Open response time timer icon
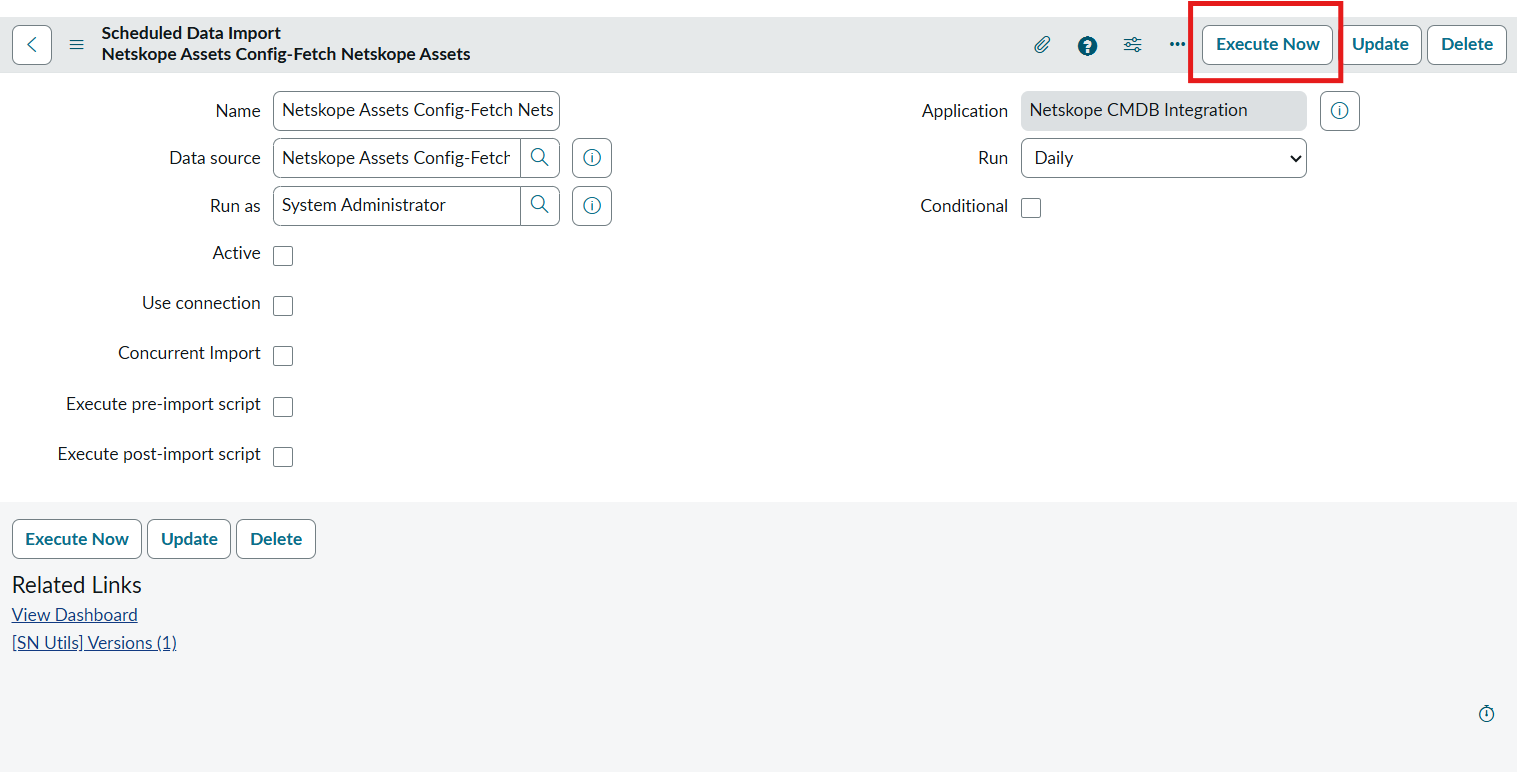 coord(1486,714)
